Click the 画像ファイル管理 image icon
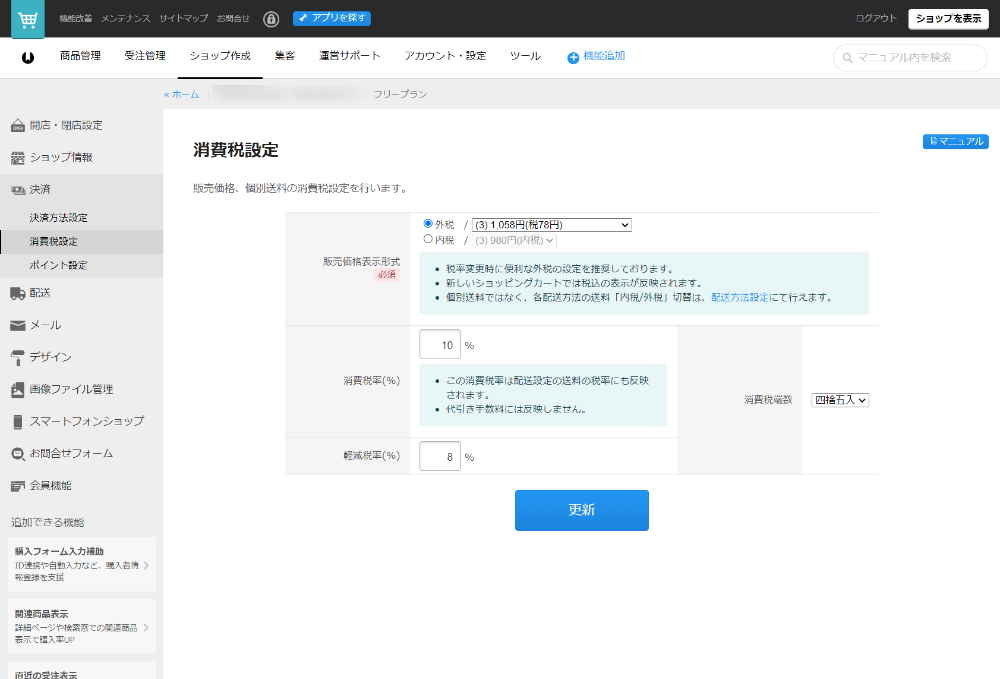The height and width of the screenshot is (679, 1000). coord(18,390)
